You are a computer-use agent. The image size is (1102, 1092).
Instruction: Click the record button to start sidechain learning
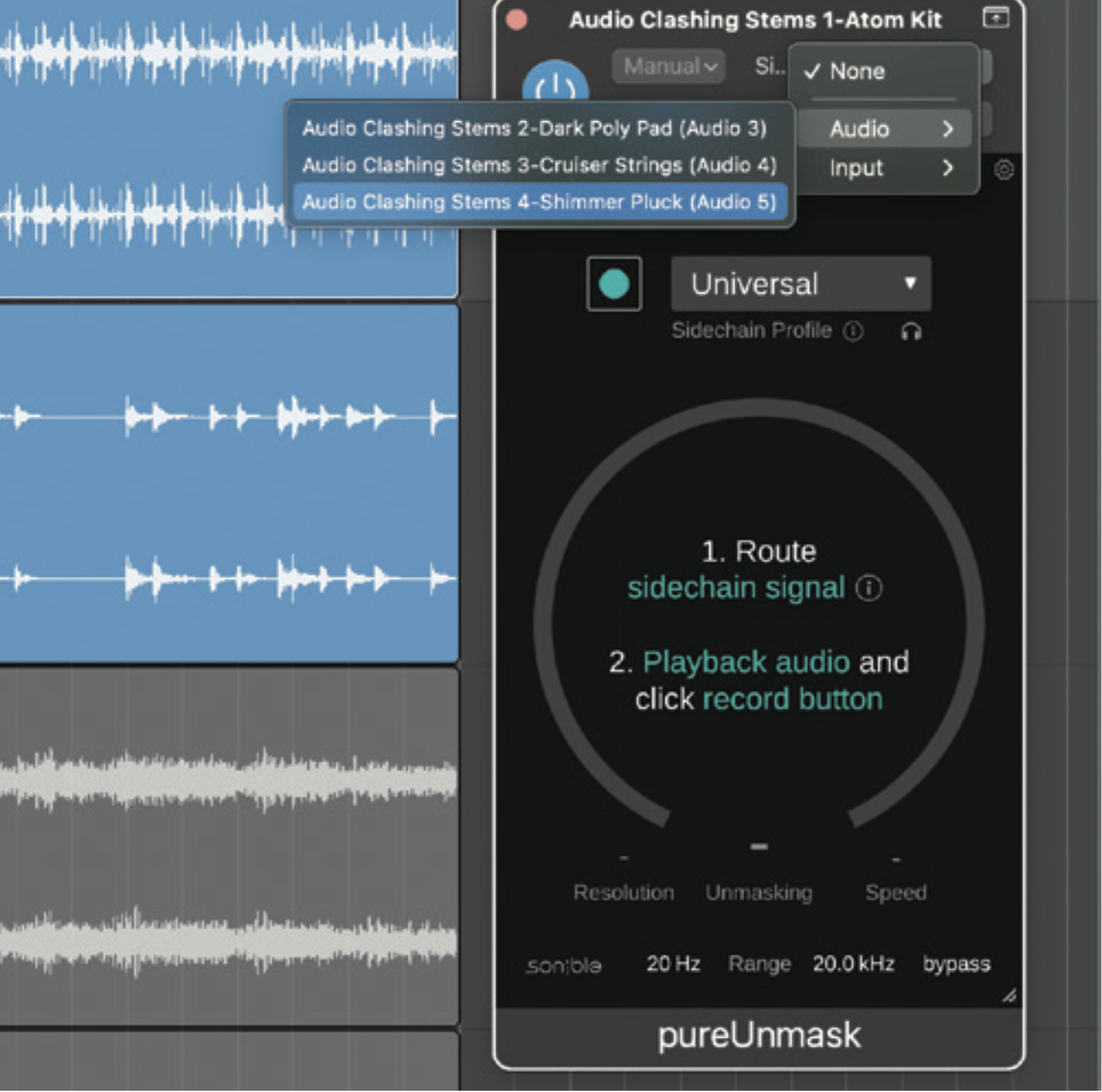pyautogui.click(x=613, y=284)
